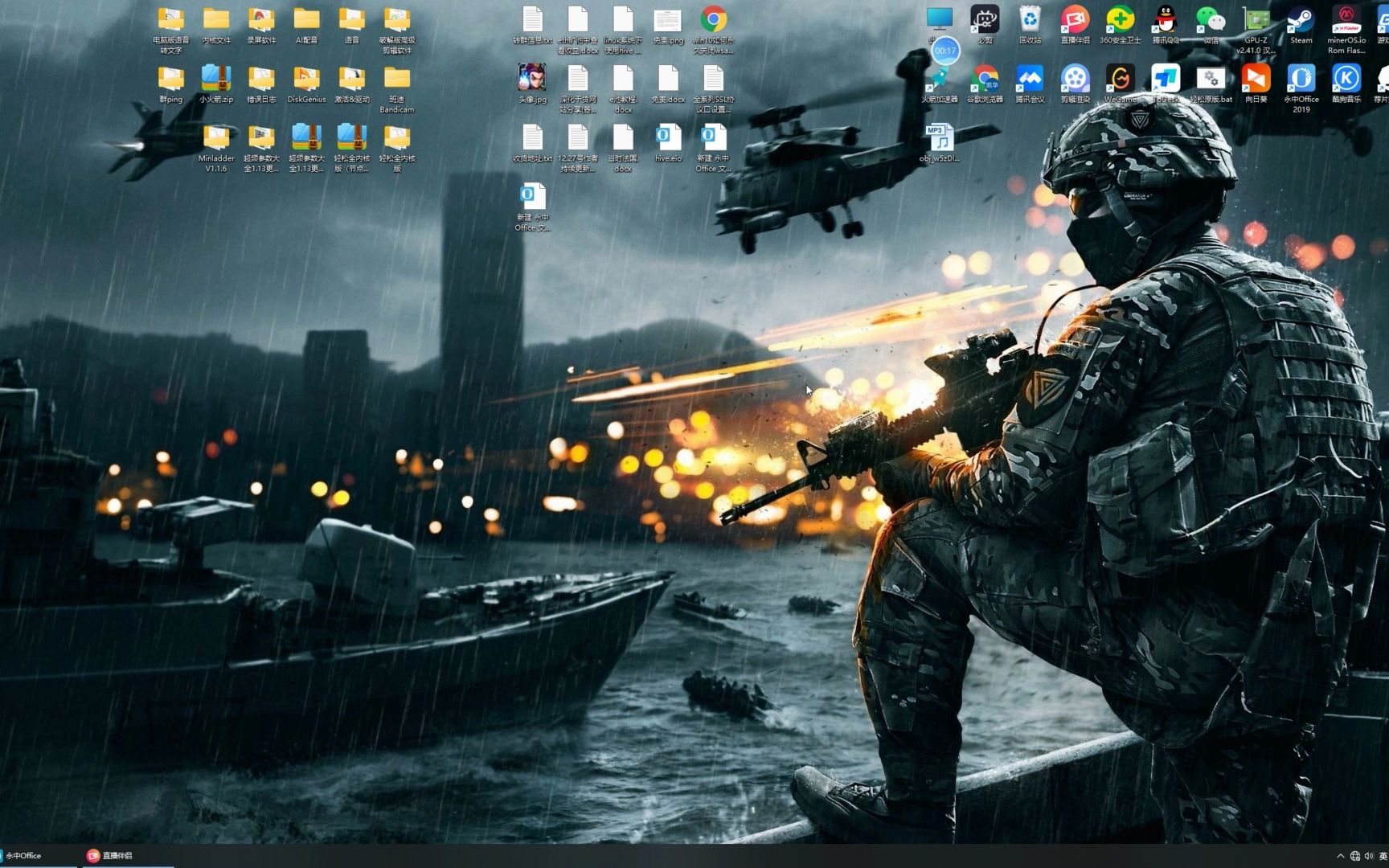The width and height of the screenshot is (1389, 868).
Task: Select the 内核文件 folder
Action: [215, 24]
